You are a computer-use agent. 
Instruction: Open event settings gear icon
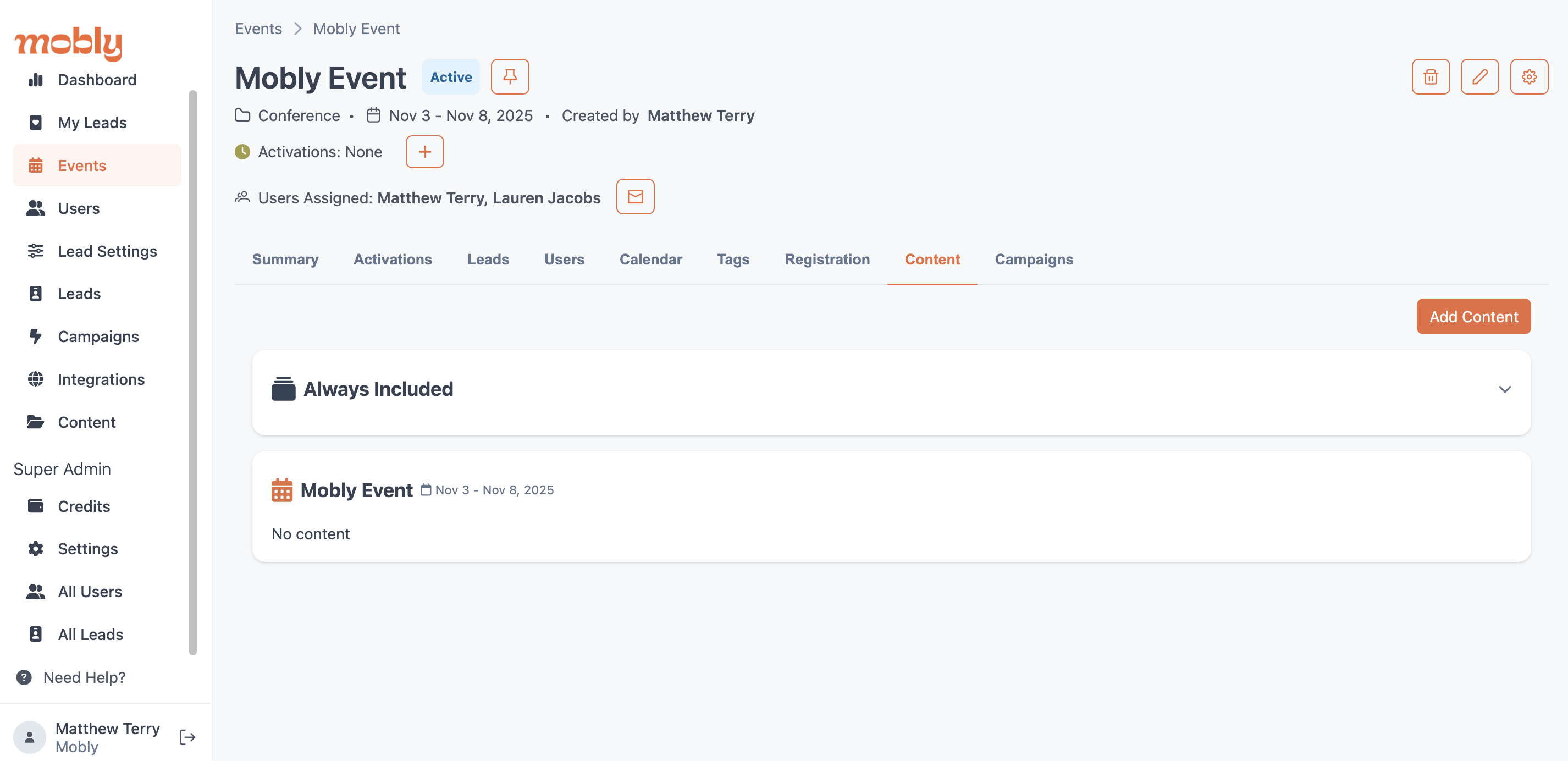(1528, 77)
